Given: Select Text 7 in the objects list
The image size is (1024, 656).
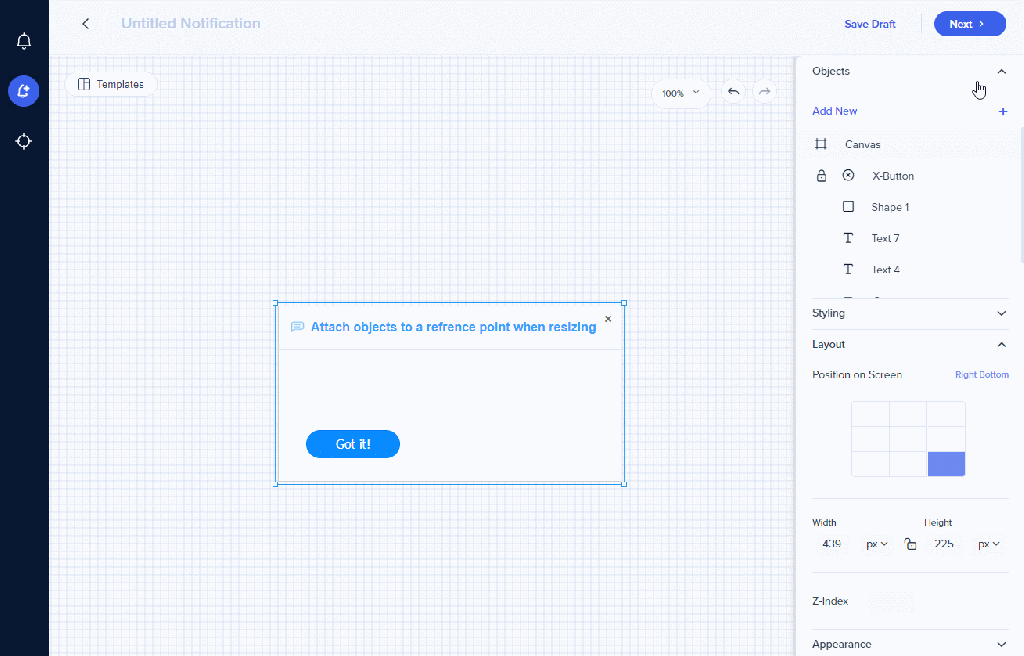Looking at the screenshot, I should point(885,238).
